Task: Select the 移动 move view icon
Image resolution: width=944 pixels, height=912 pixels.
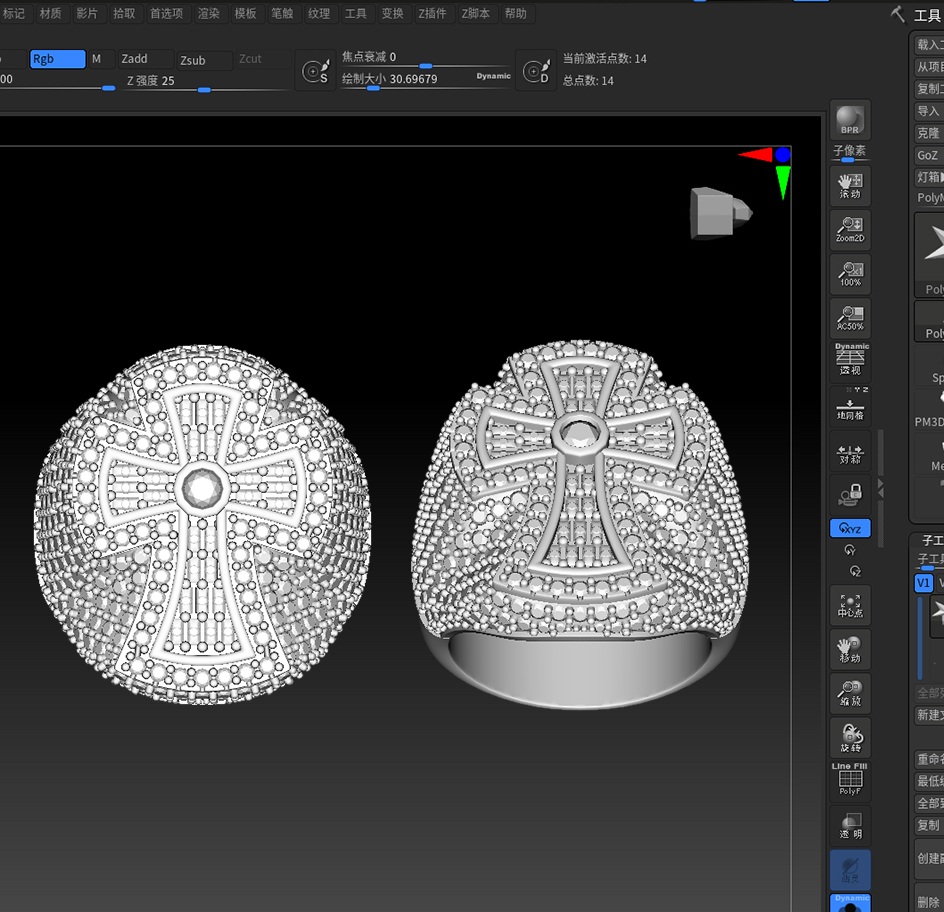Action: (x=850, y=649)
